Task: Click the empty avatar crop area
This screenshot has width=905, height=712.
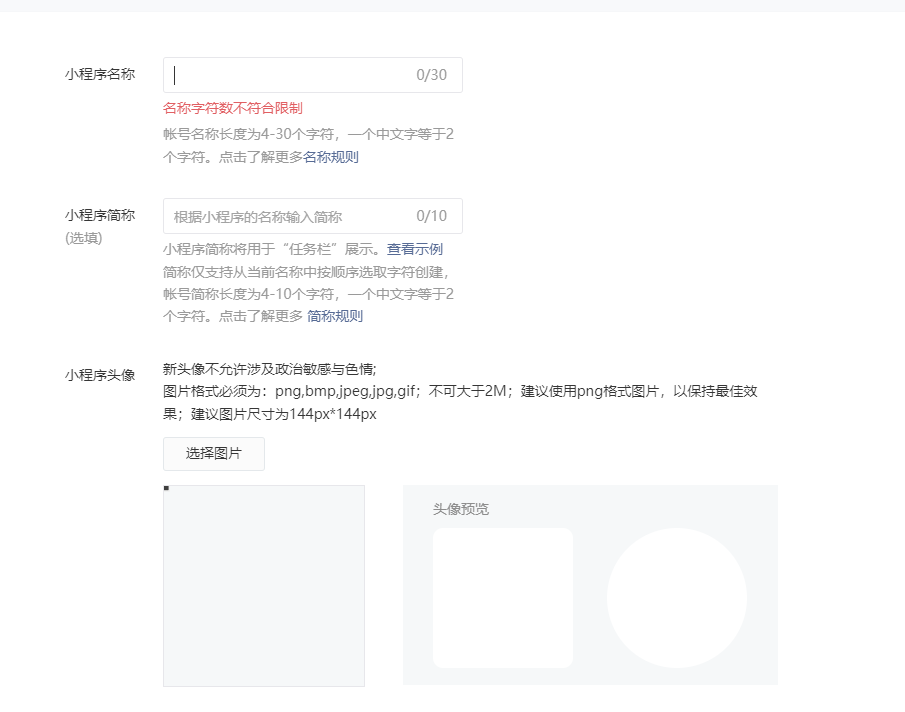Action: pos(264,586)
